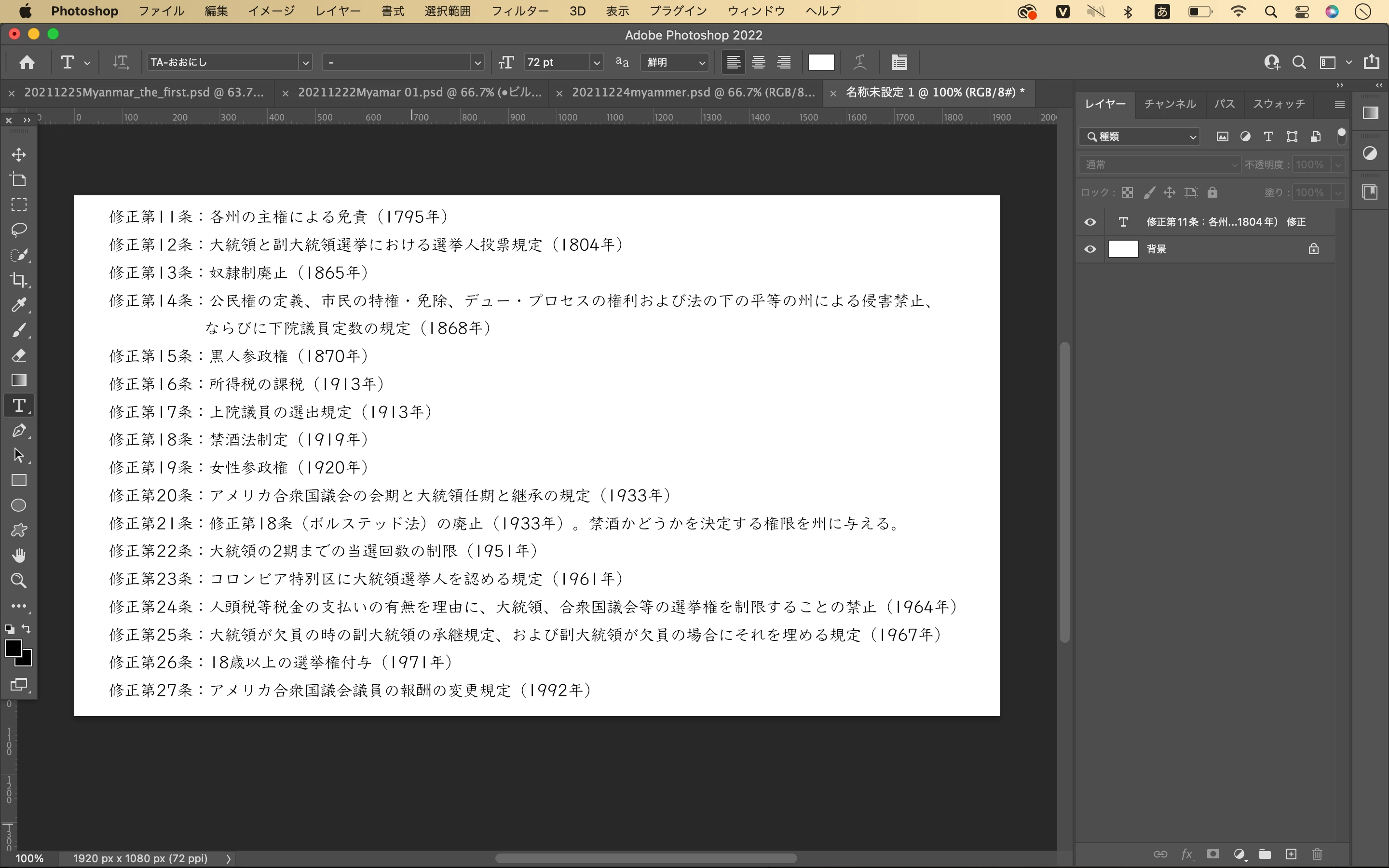Viewport: 1389px width, 868px height.
Task: Select the Crop tool
Action: pyautogui.click(x=19, y=280)
